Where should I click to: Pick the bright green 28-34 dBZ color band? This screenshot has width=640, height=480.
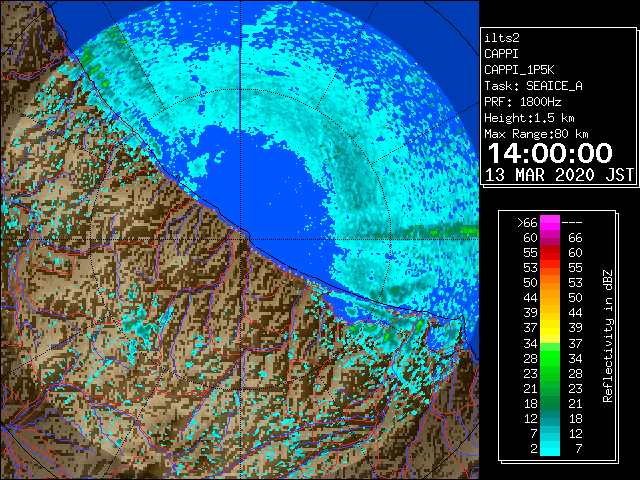[550, 358]
